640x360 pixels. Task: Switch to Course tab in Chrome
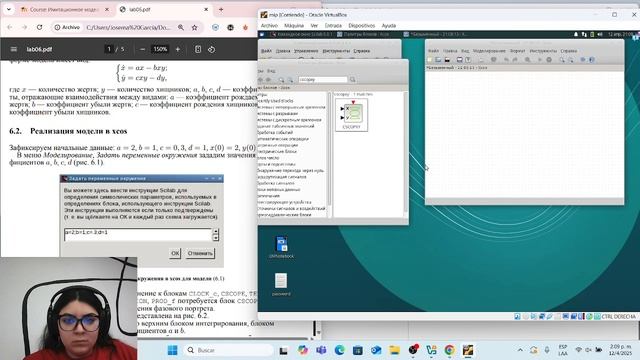pos(64,9)
